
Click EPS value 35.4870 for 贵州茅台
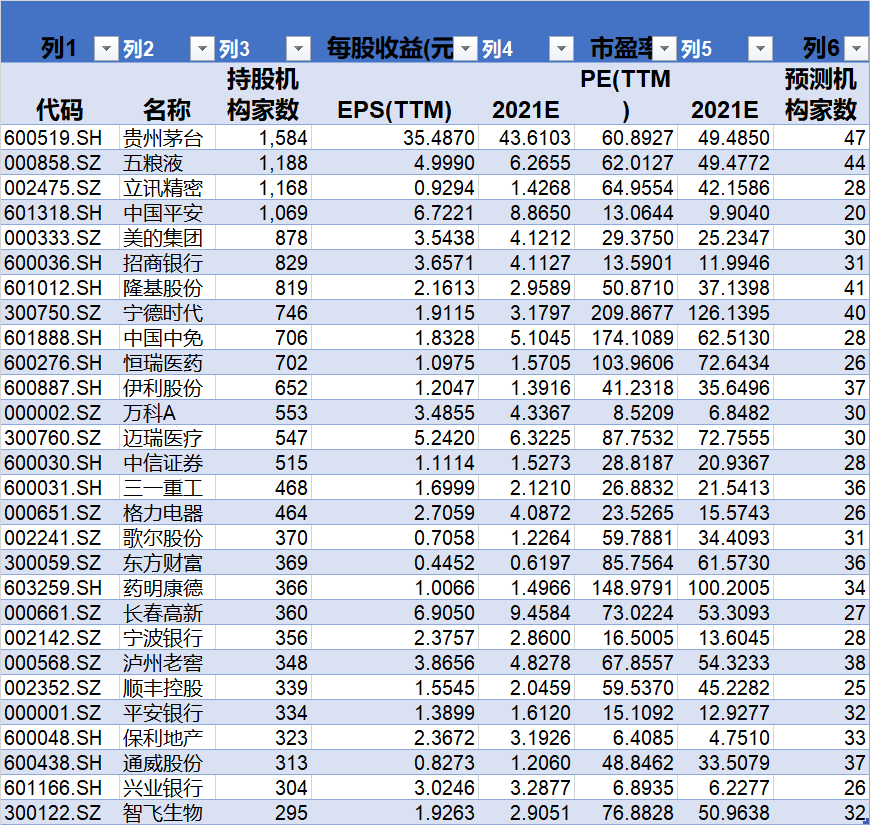tap(394, 138)
